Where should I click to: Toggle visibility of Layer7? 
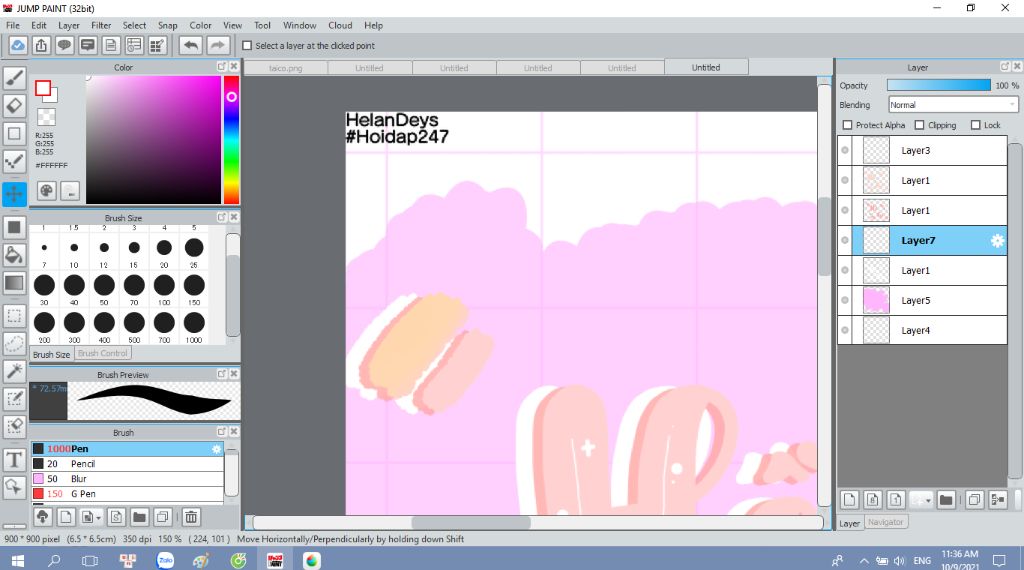tap(845, 240)
